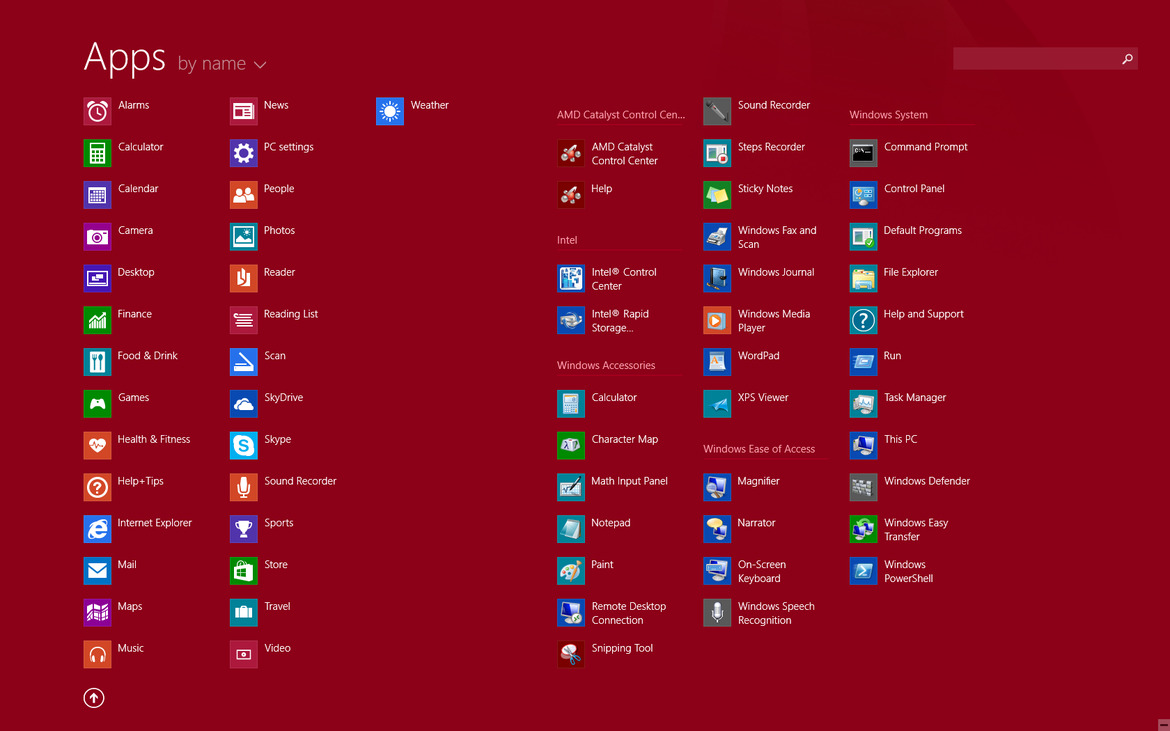
Task: Open the AMD Catalyst Control Center icon
Action: (571, 153)
